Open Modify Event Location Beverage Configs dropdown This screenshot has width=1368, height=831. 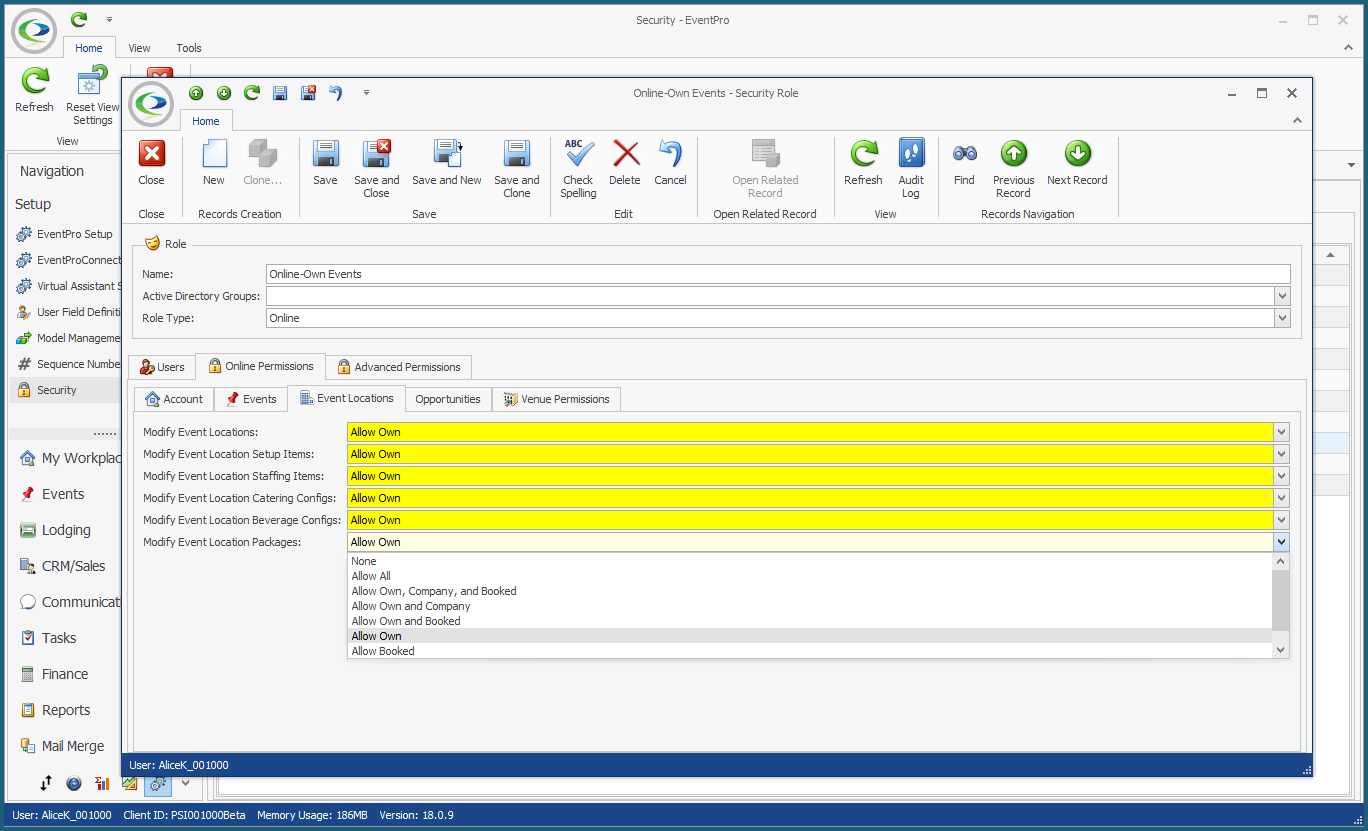click(x=1282, y=520)
